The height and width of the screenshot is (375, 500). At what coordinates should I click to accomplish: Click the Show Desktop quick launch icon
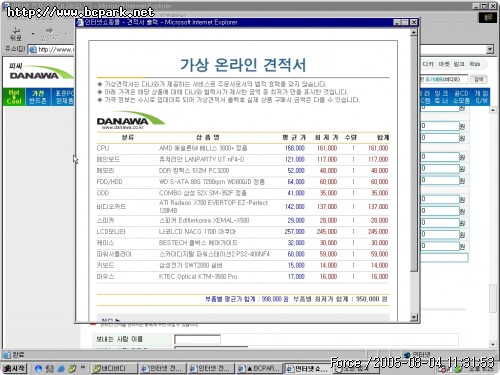[50, 368]
